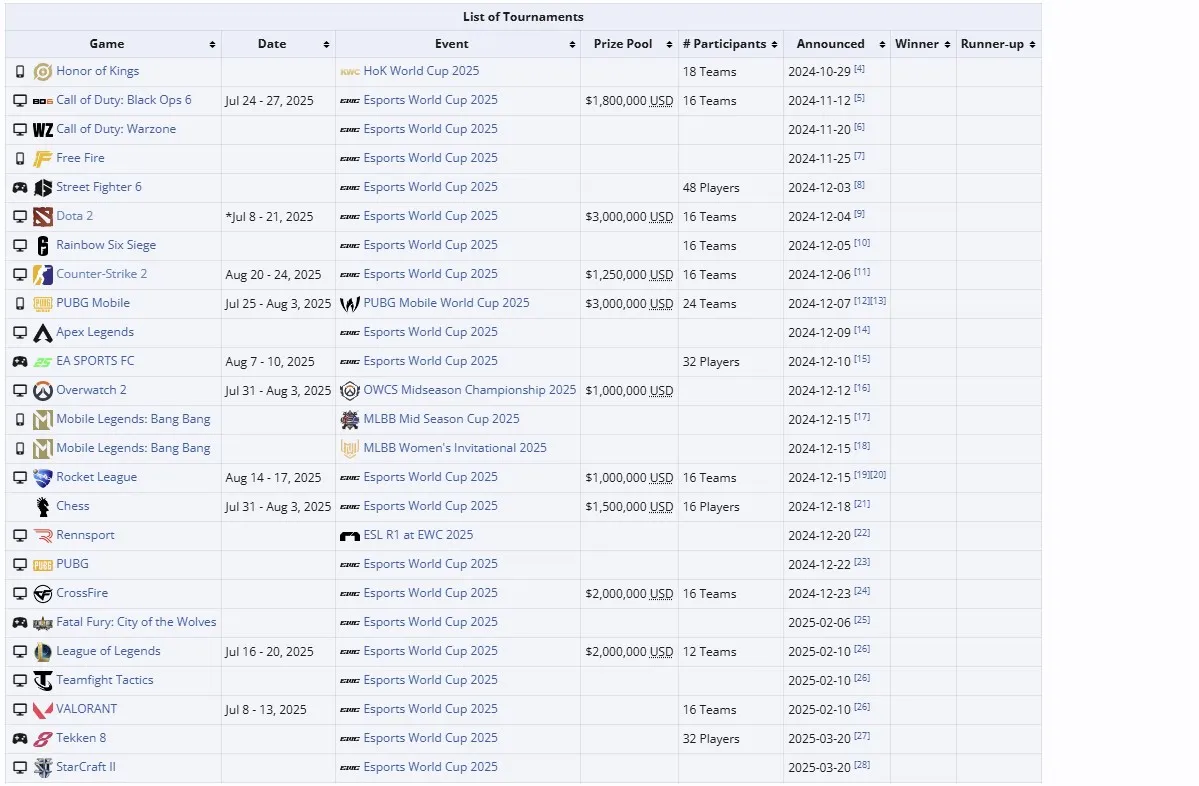Click the $1,500,000 USD prize for Chess

click(x=629, y=507)
